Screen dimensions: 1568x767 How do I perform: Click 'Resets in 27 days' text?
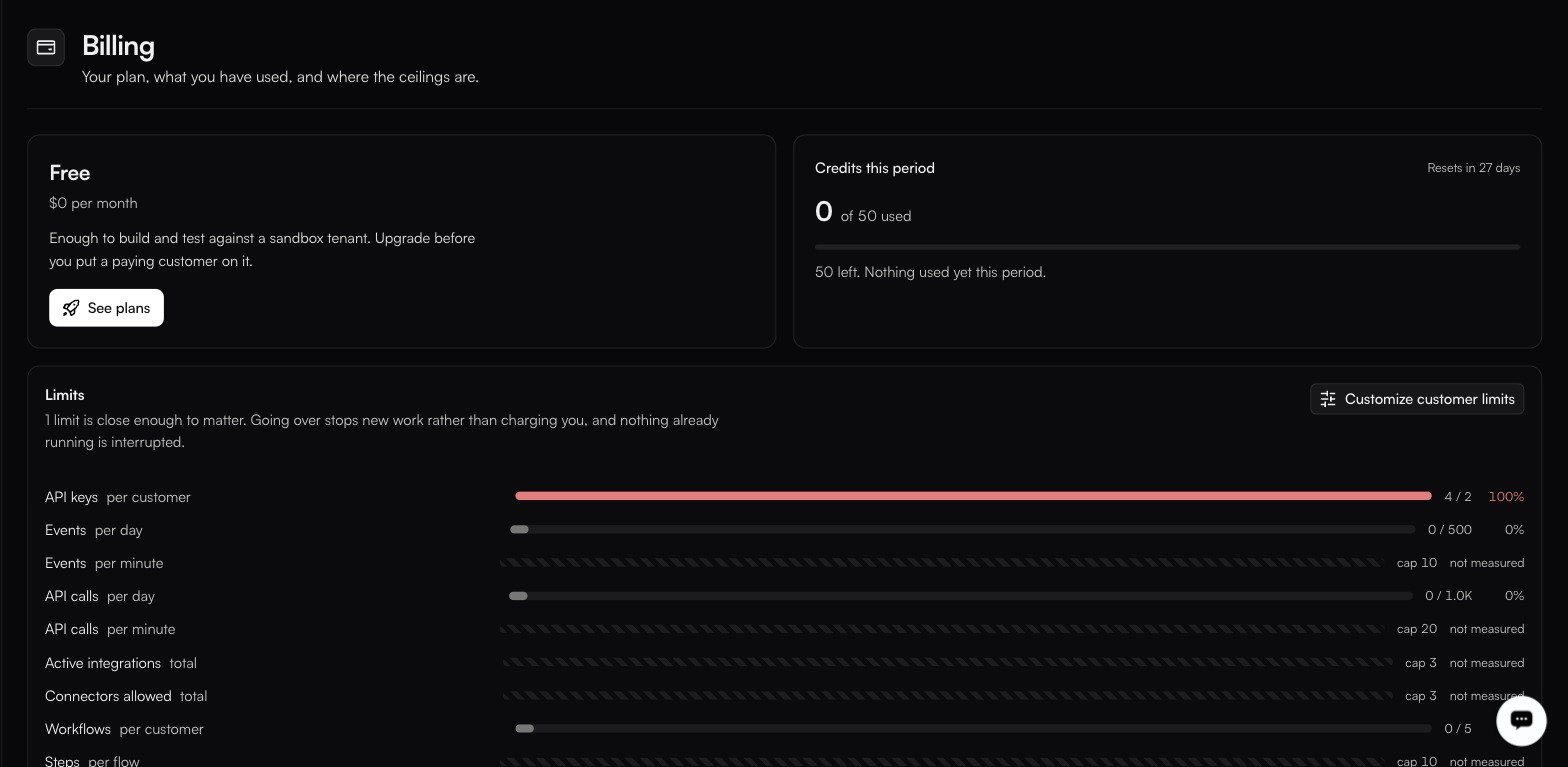click(x=1473, y=168)
